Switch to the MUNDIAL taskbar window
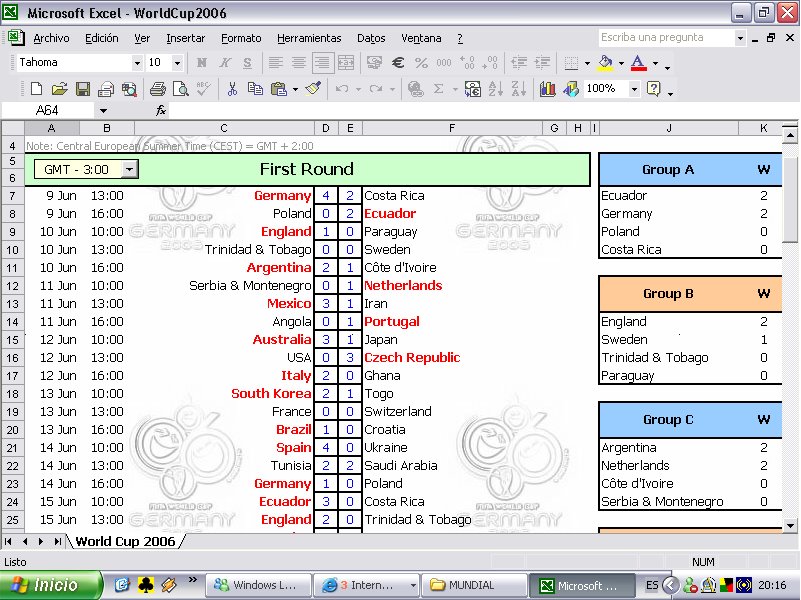The height and width of the screenshot is (600, 801). tap(473, 585)
